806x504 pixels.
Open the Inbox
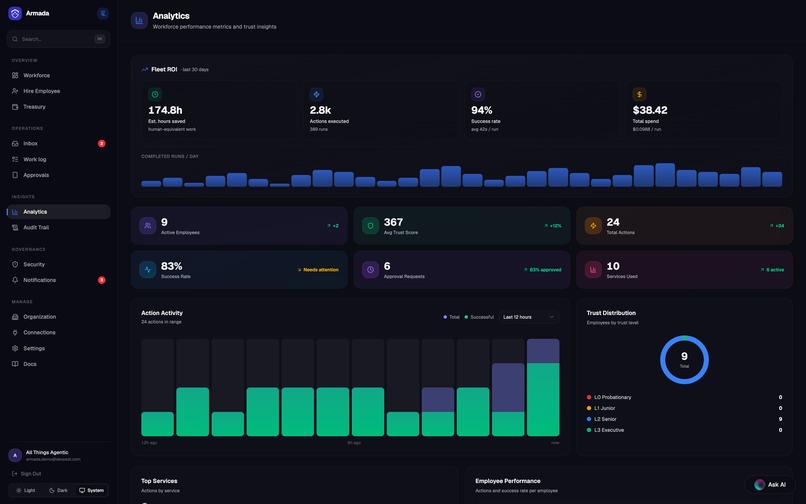59,143
